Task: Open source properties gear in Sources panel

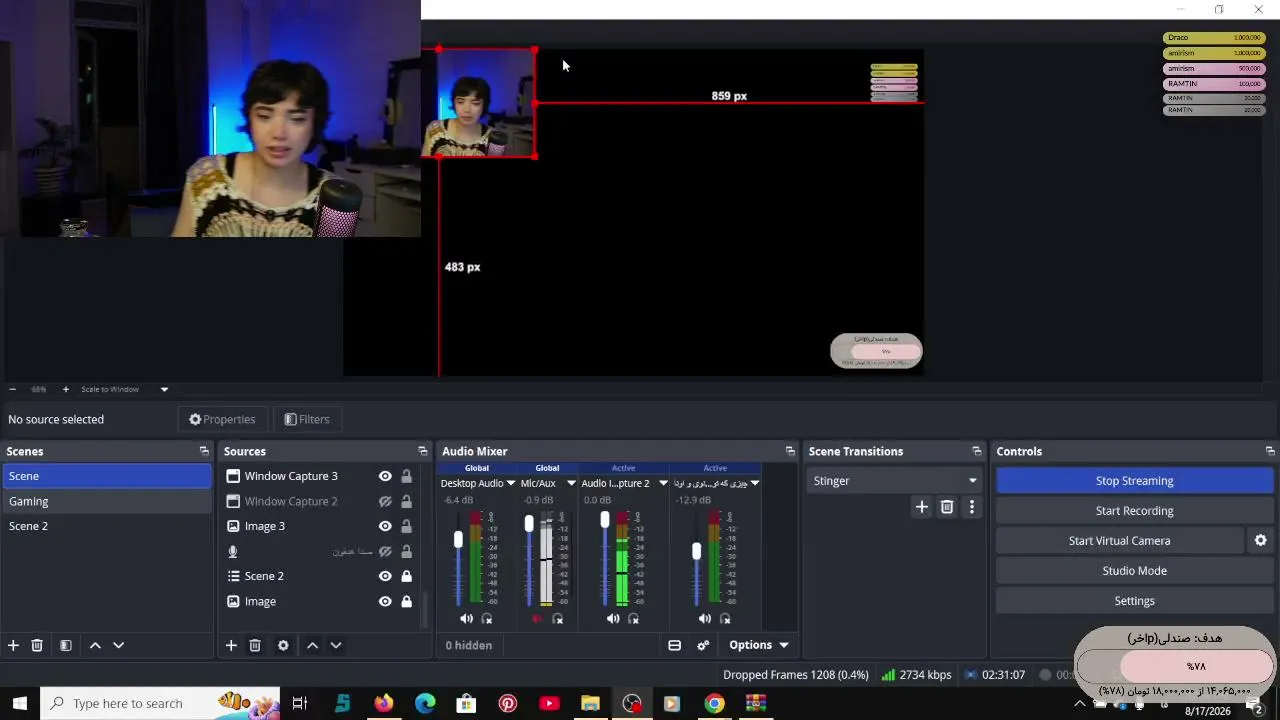Action: (283, 646)
